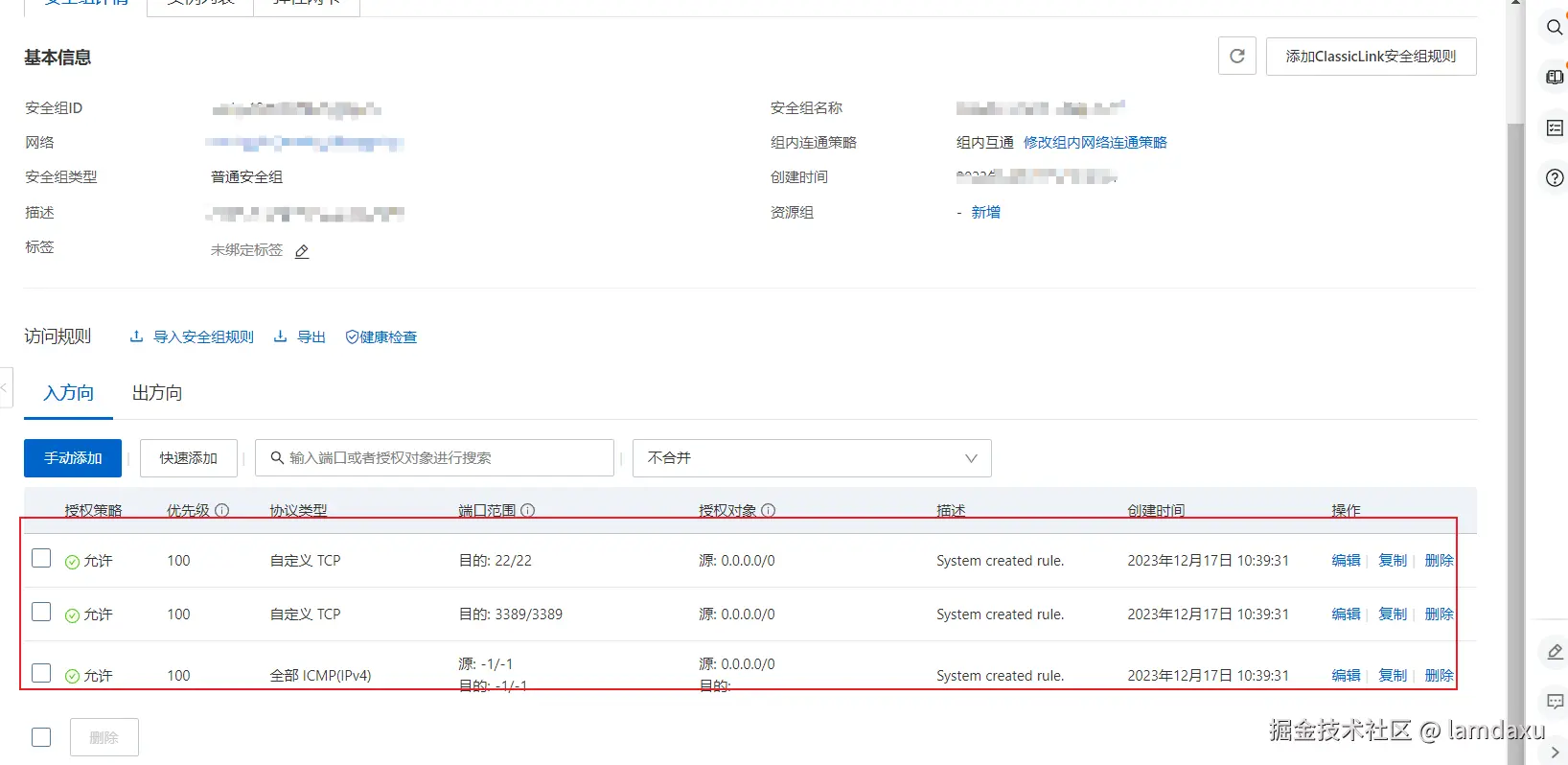Open the 健康检查 health check link

coord(388,336)
